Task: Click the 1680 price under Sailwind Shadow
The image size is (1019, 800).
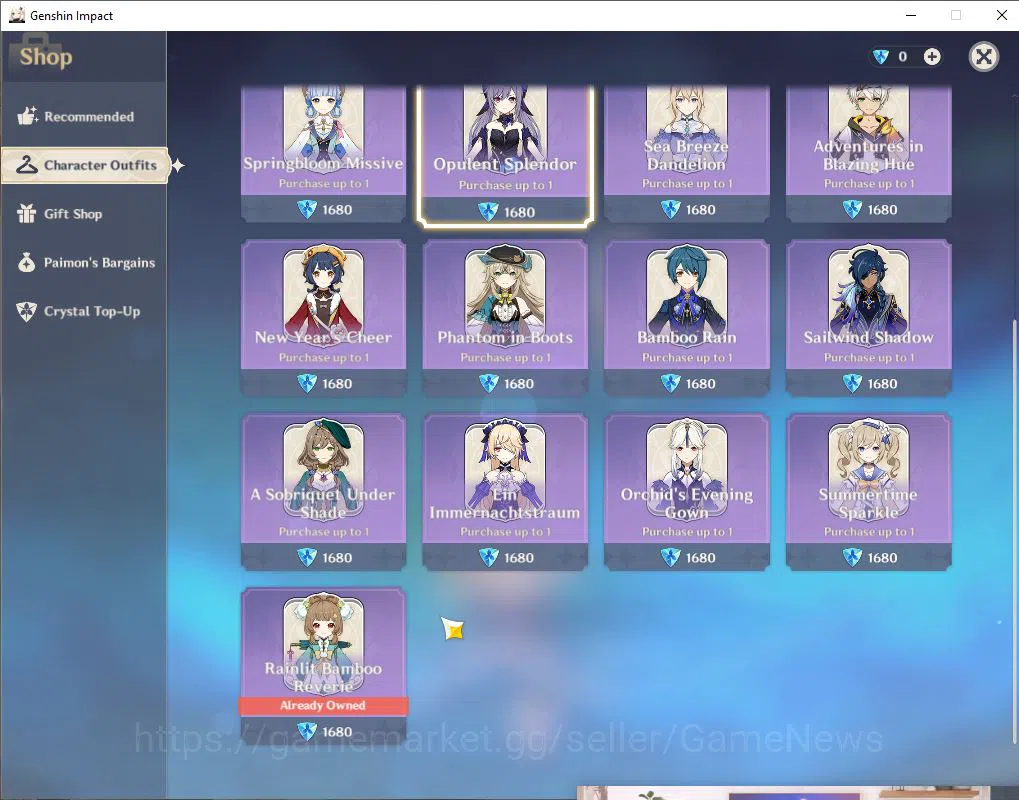Action: coord(883,383)
